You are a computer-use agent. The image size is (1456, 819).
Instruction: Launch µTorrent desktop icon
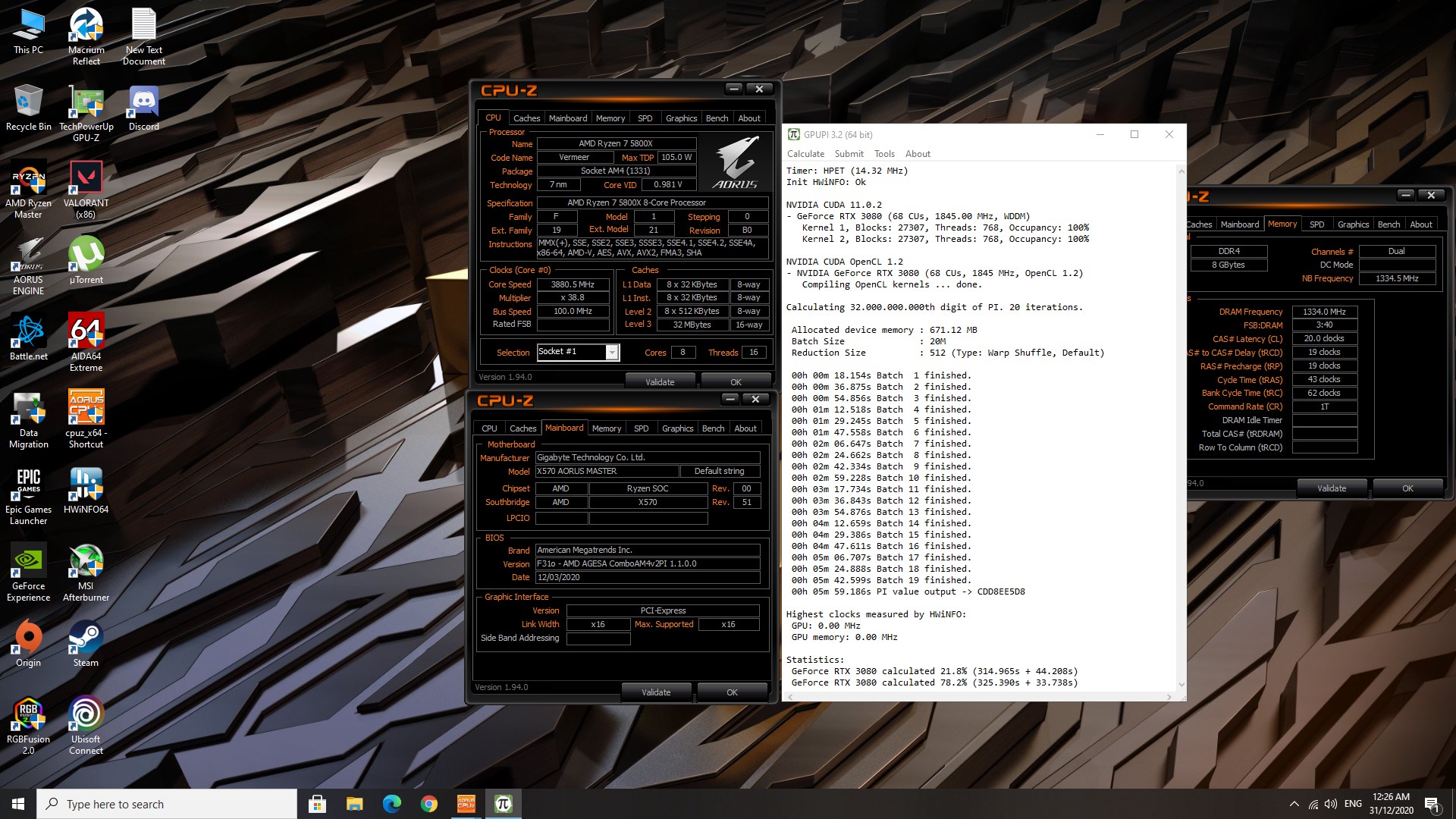tap(86, 261)
